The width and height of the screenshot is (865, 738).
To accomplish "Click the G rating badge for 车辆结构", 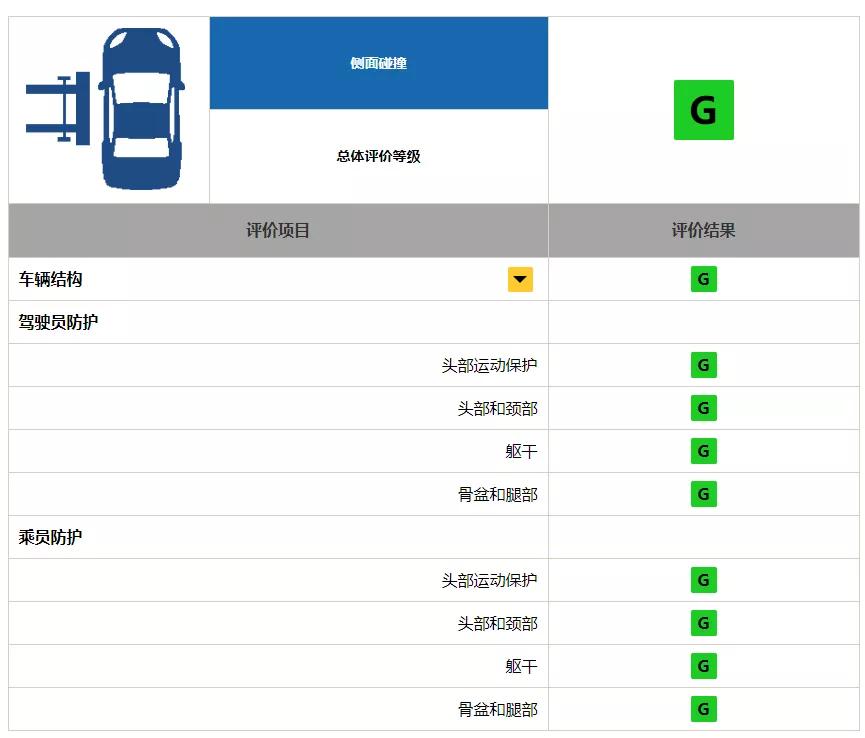I will point(703,279).
